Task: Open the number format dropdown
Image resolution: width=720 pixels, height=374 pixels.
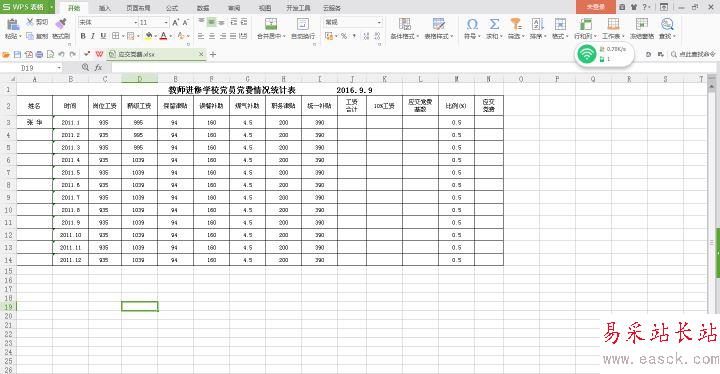Action: pyautogui.click(x=379, y=23)
